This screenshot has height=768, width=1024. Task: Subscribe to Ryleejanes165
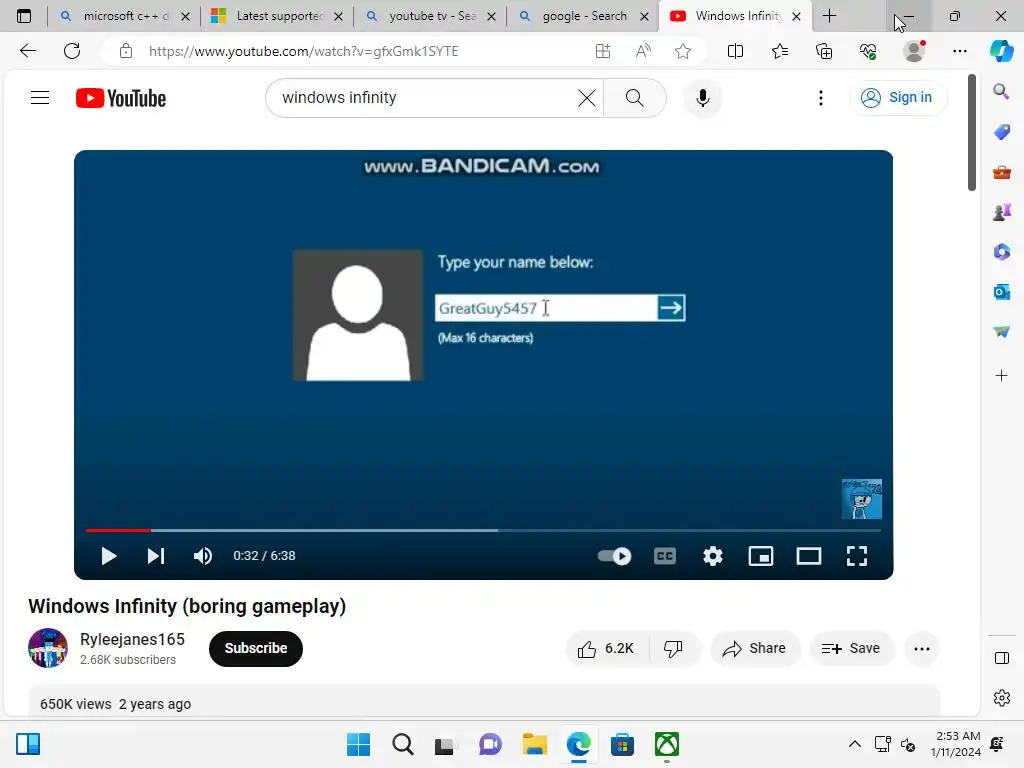(256, 648)
